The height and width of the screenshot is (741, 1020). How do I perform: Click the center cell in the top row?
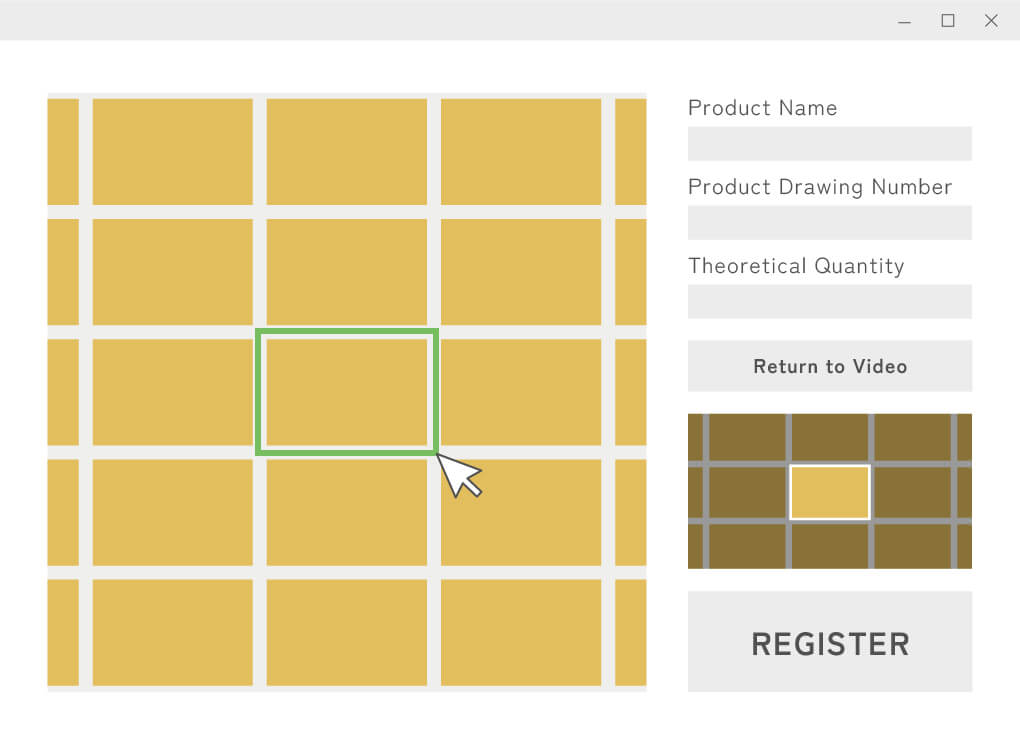(346, 150)
